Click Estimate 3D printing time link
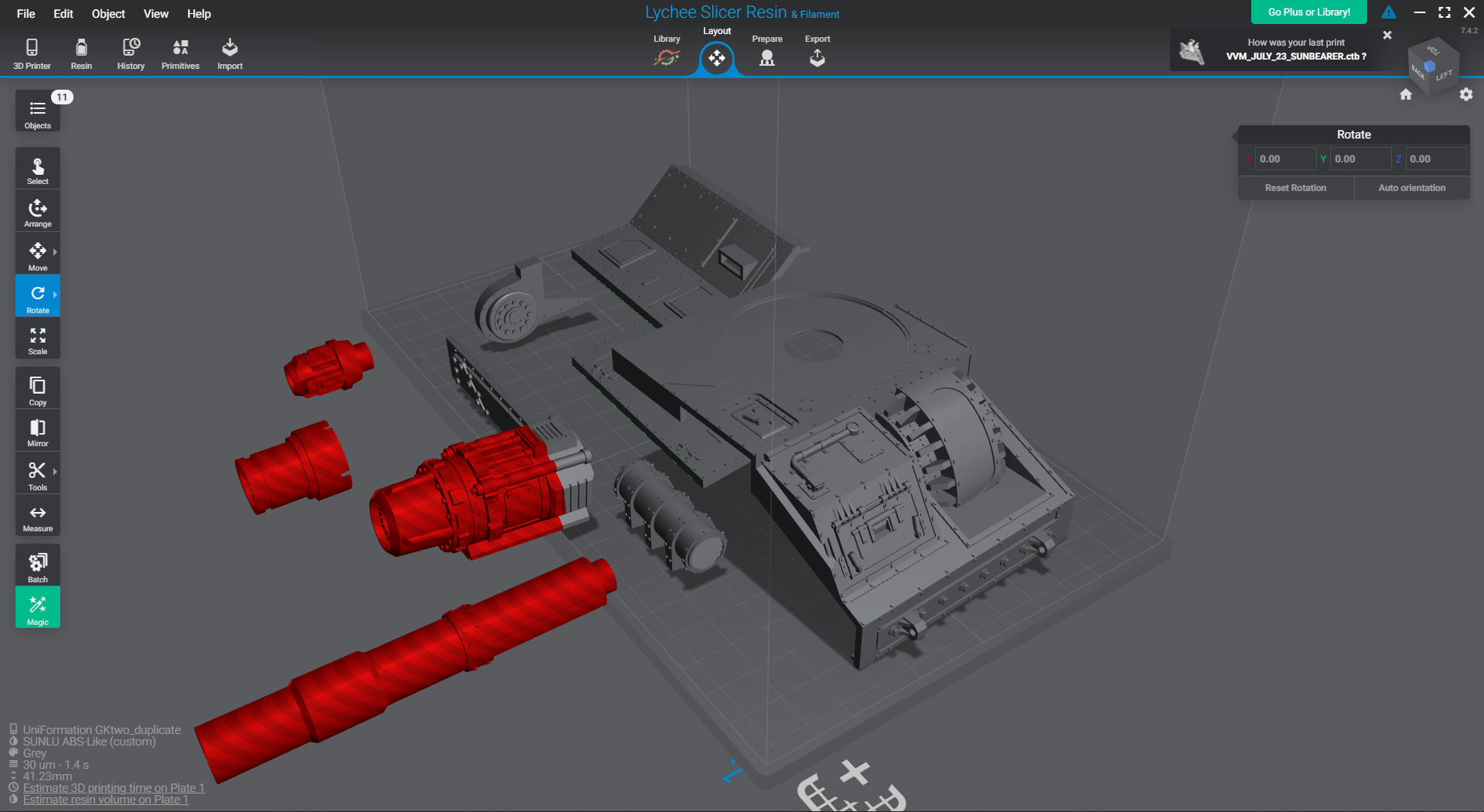This screenshot has height=812, width=1484. [114, 788]
